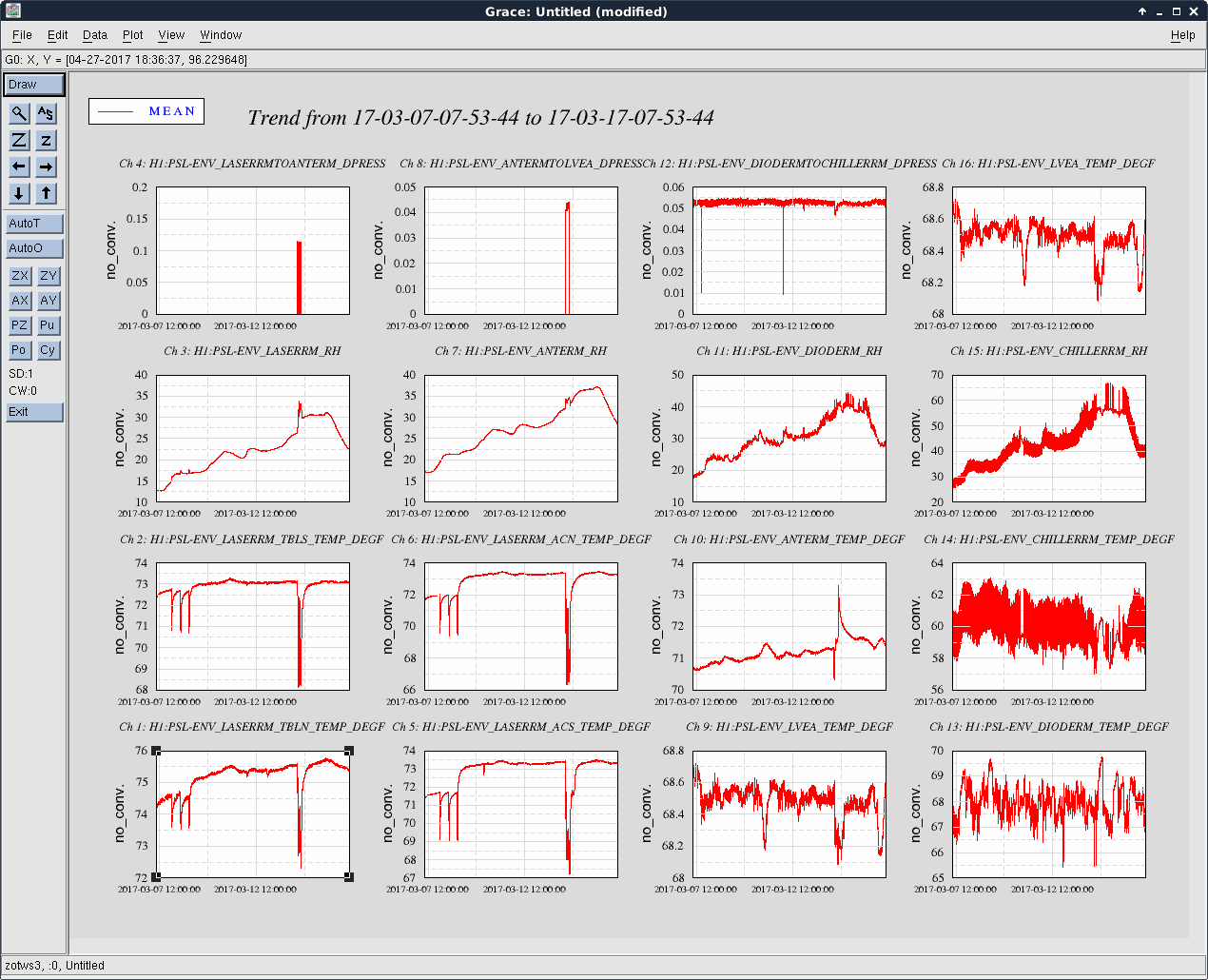Open the Window menu
Image resolution: width=1208 pixels, height=980 pixels.
221,35
